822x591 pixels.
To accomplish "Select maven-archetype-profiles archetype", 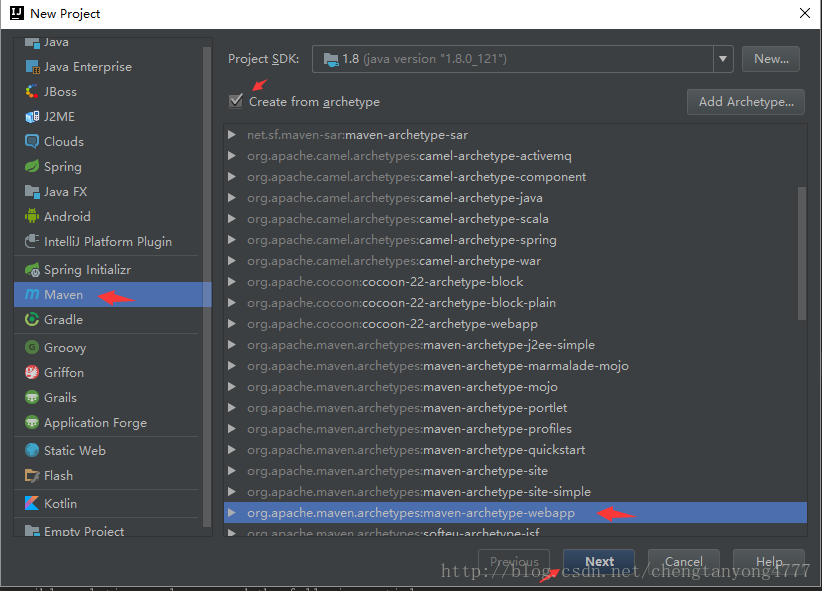I will click(515, 428).
